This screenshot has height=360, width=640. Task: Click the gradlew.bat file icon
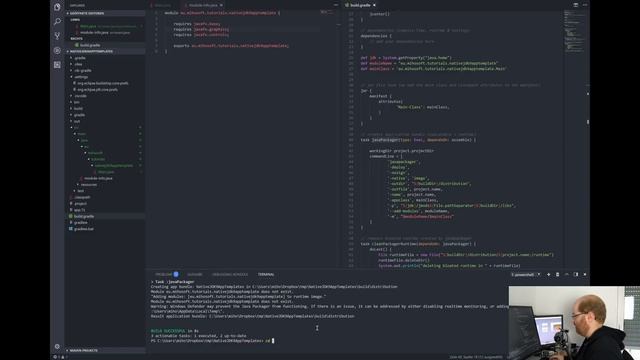pyautogui.click(x=71, y=229)
